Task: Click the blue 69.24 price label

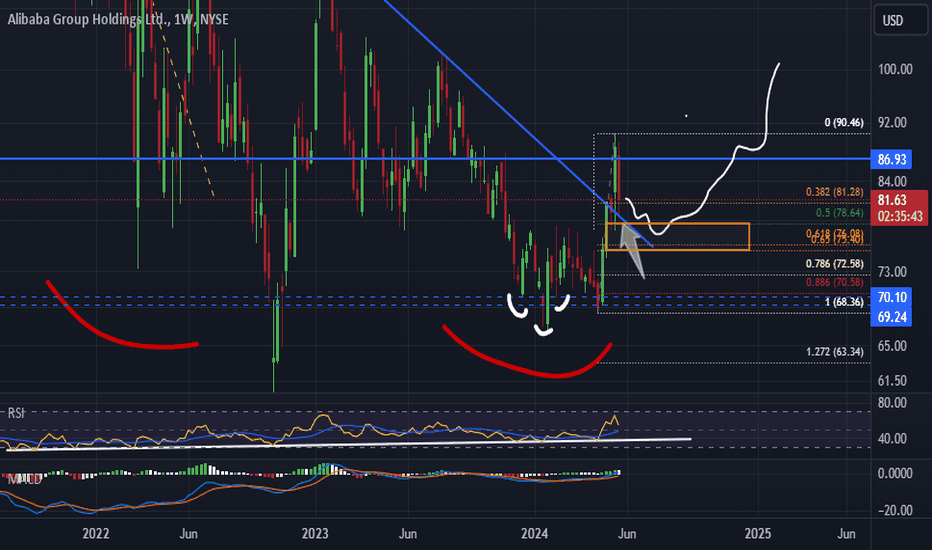Action: pyautogui.click(x=892, y=317)
